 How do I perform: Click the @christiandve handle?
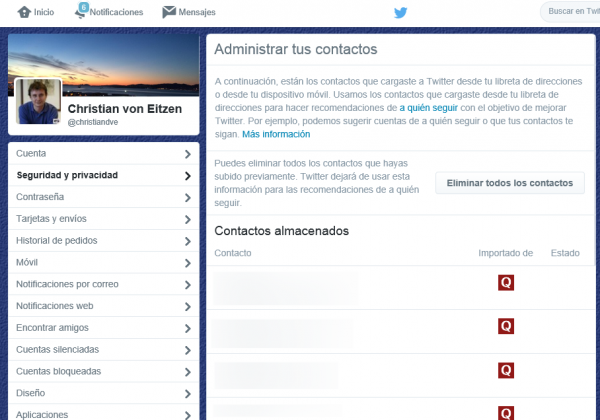click(x=93, y=122)
